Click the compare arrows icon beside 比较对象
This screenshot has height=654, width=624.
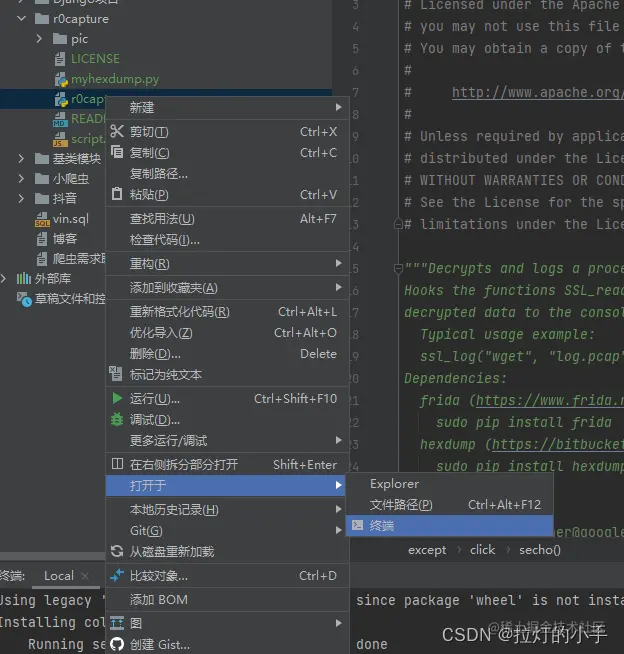tap(117, 575)
